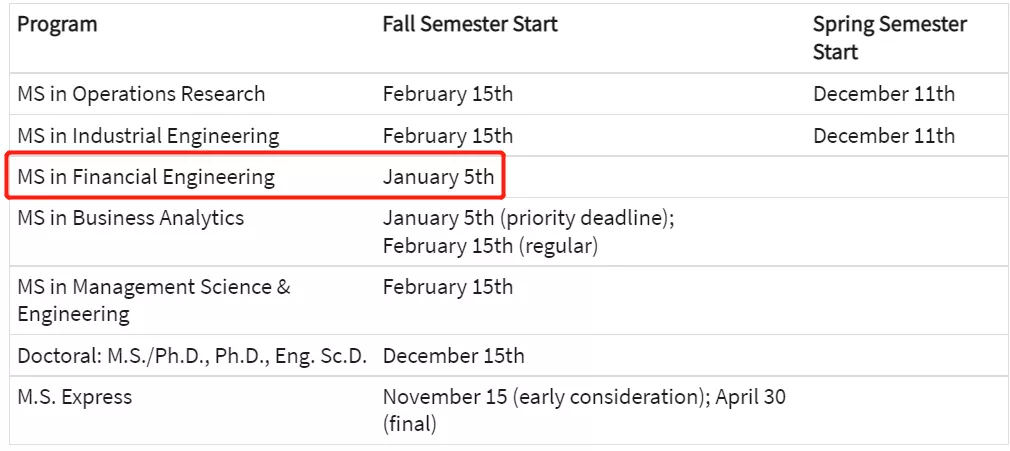Click February 15th (regular) deadline text
This screenshot has width=1010, height=451.
[489, 245]
